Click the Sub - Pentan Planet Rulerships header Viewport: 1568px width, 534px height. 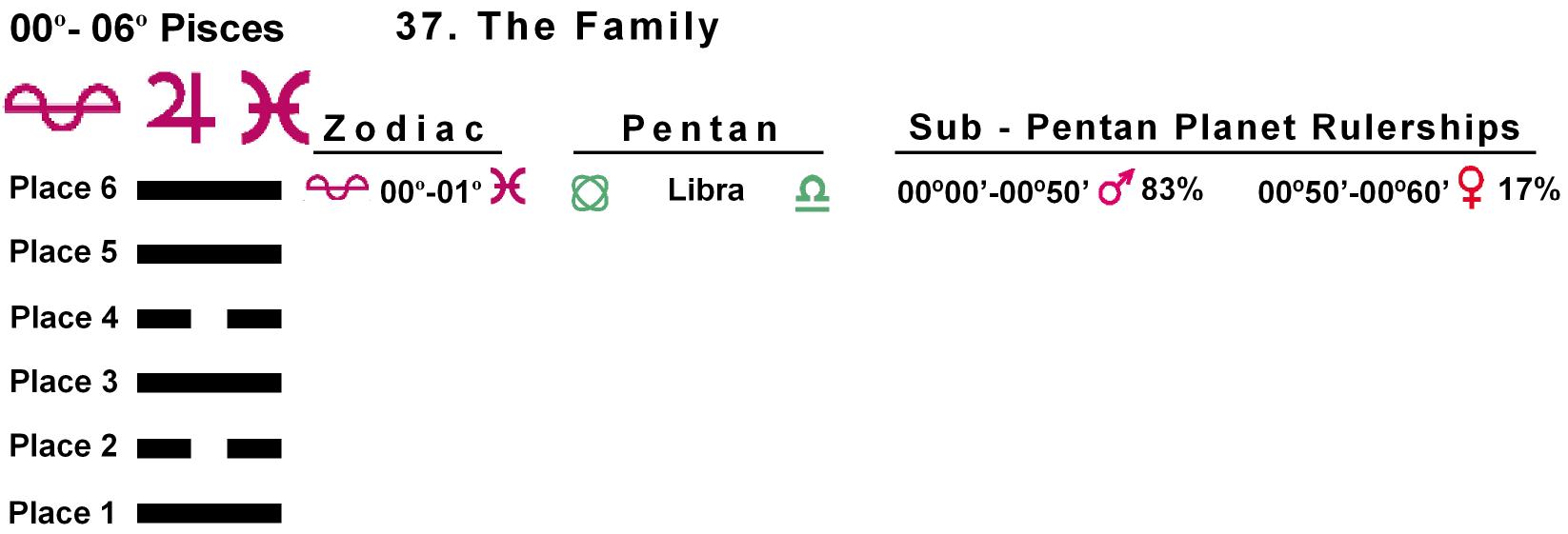1215,128
